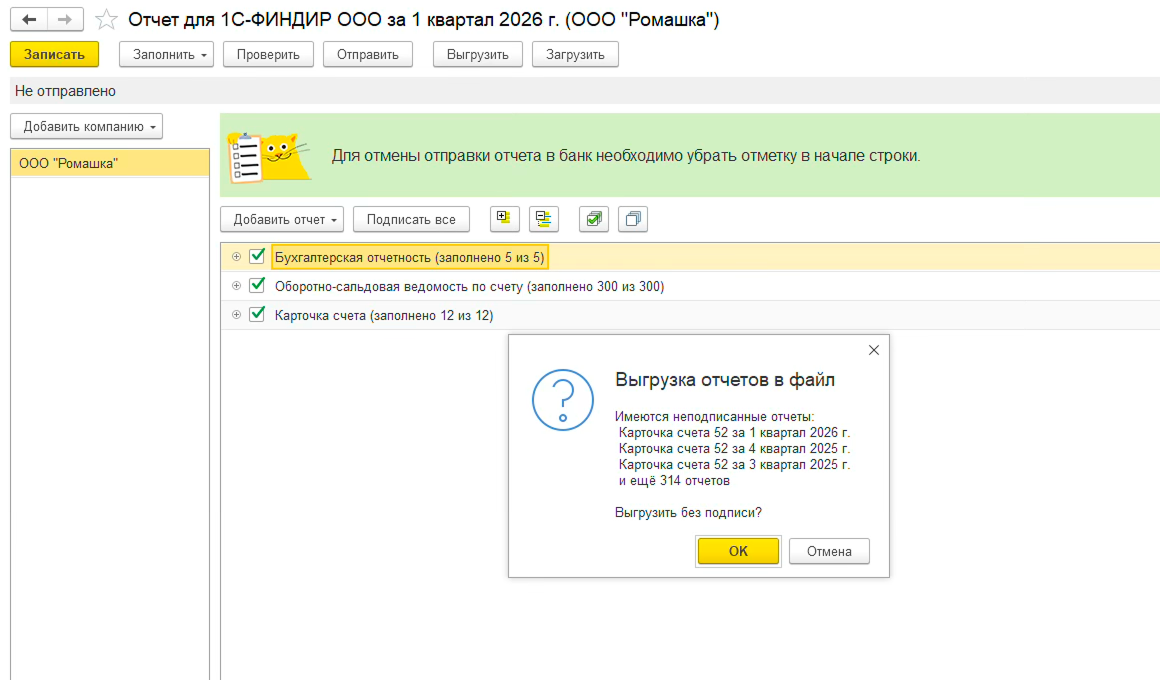Open the Добавить отчет dropdown
The height and width of the screenshot is (680, 1160).
[282, 220]
